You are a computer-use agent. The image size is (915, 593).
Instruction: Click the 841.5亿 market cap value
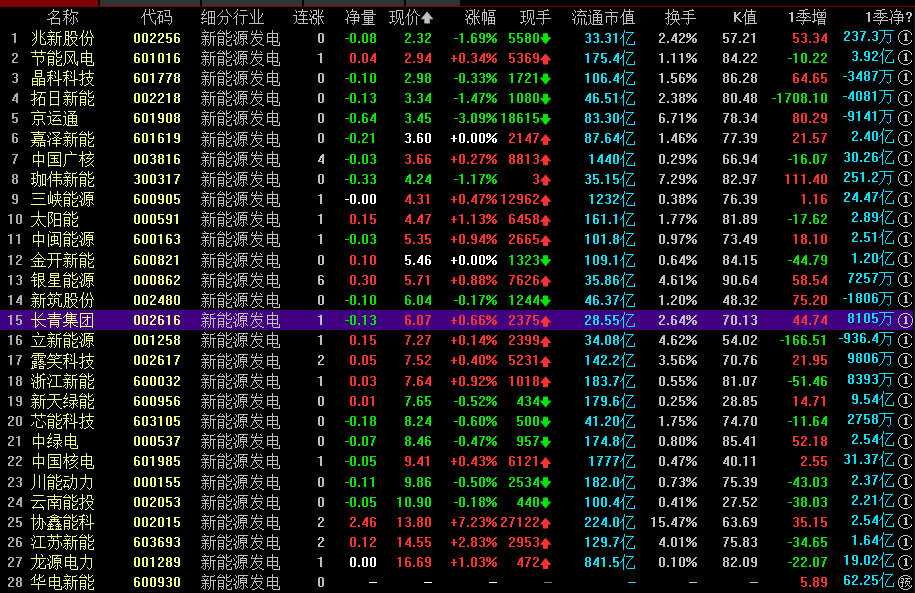click(x=610, y=563)
